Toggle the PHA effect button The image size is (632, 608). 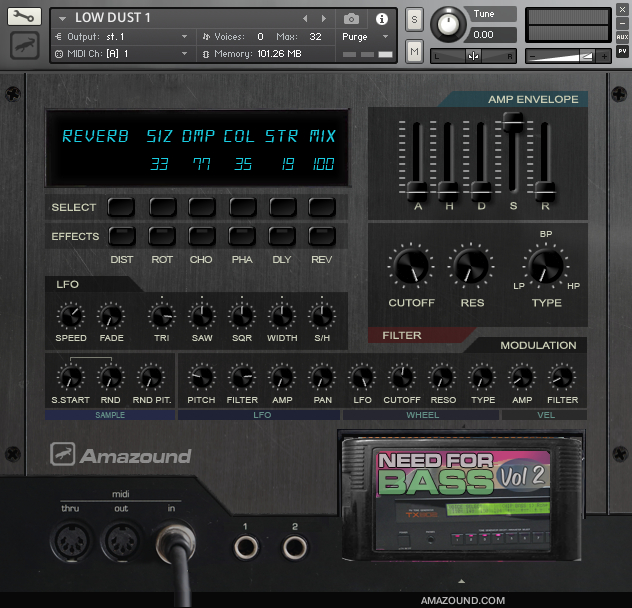pyautogui.click(x=242, y=236)
